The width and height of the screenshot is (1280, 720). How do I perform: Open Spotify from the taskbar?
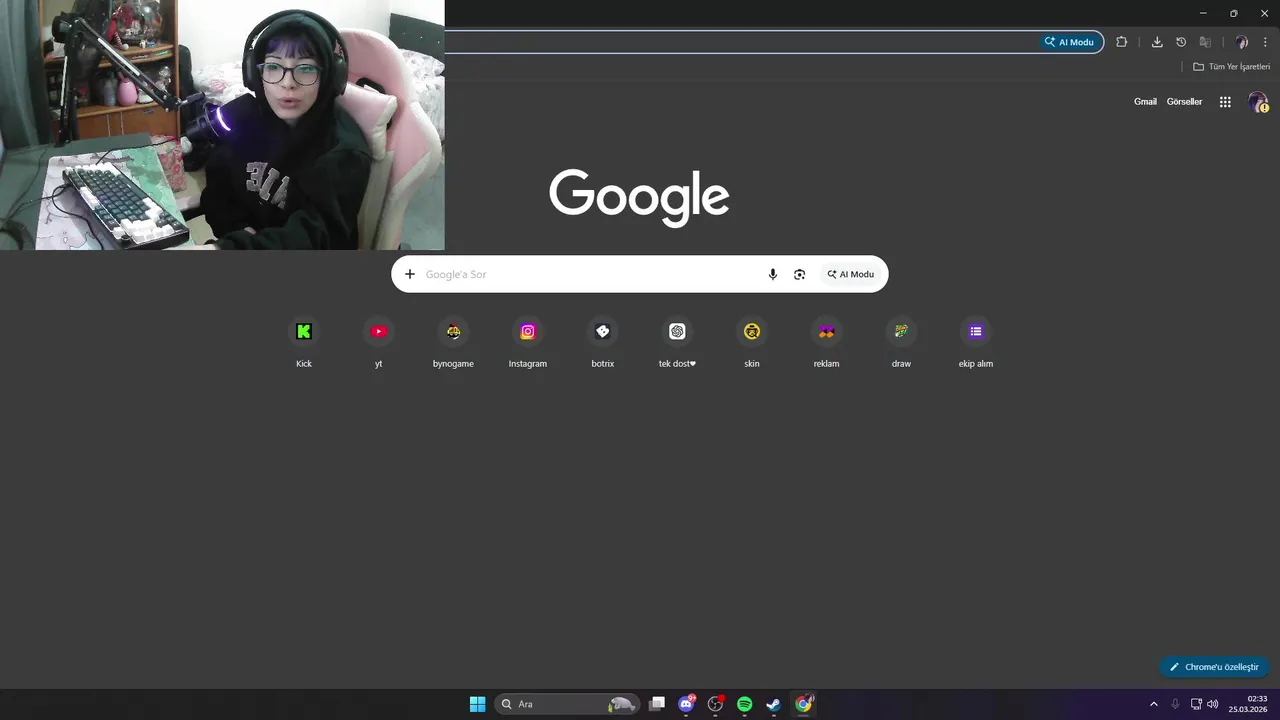coord(744,704)
